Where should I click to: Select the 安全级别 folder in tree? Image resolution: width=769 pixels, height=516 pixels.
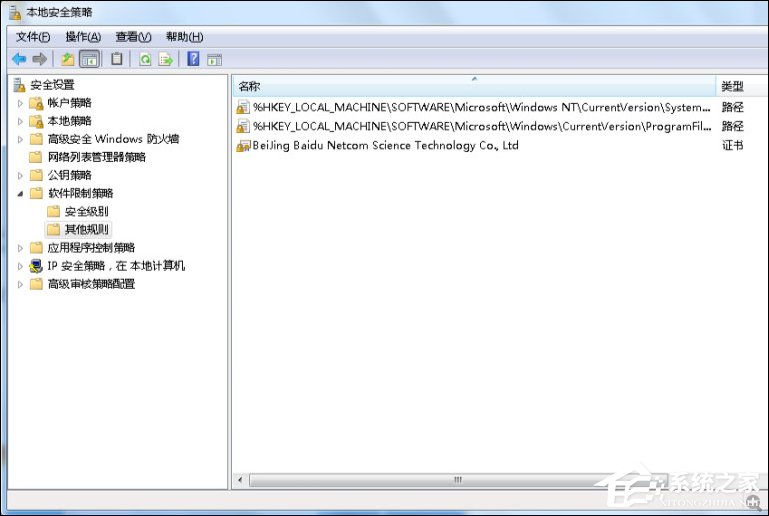pos(86,212)
